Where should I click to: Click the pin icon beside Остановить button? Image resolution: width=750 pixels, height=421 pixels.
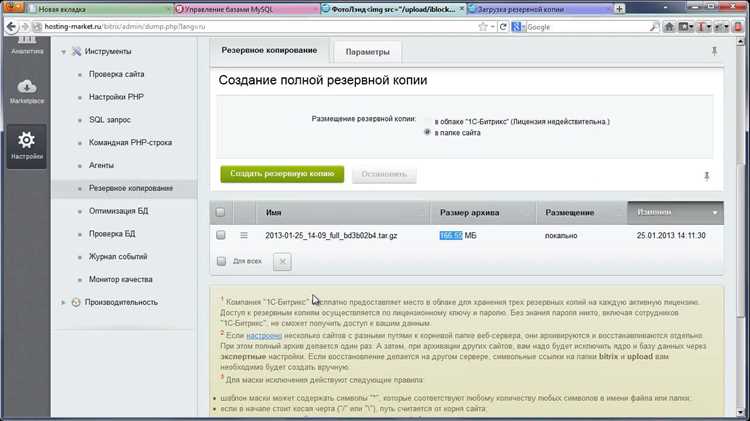[706, 176]
